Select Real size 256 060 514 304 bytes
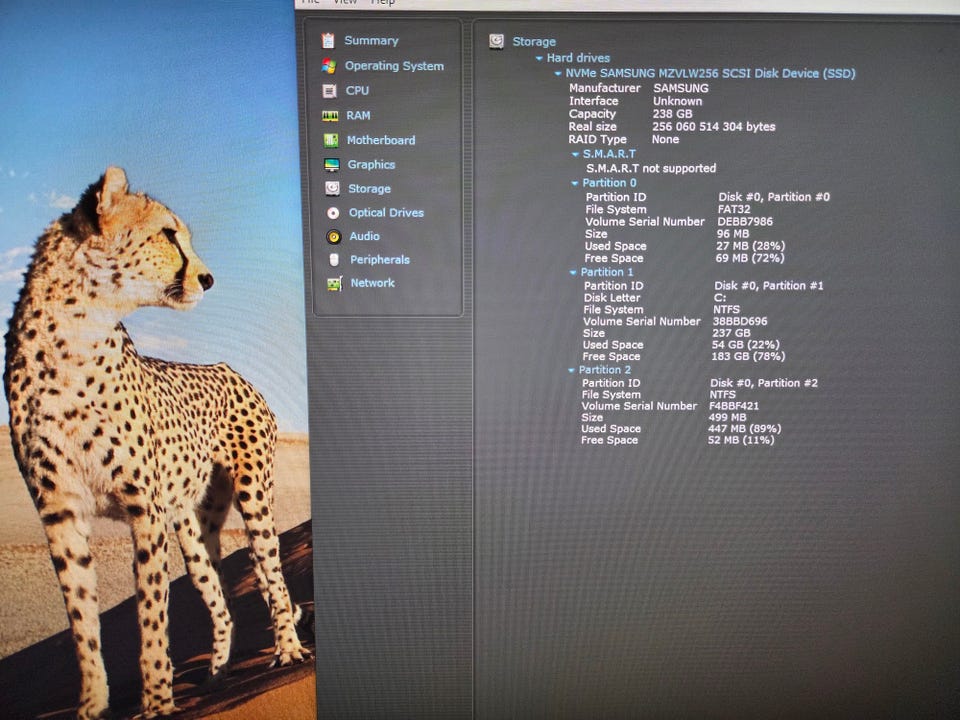The height and width of the screenshot is (720, 960). coord(713,127)
